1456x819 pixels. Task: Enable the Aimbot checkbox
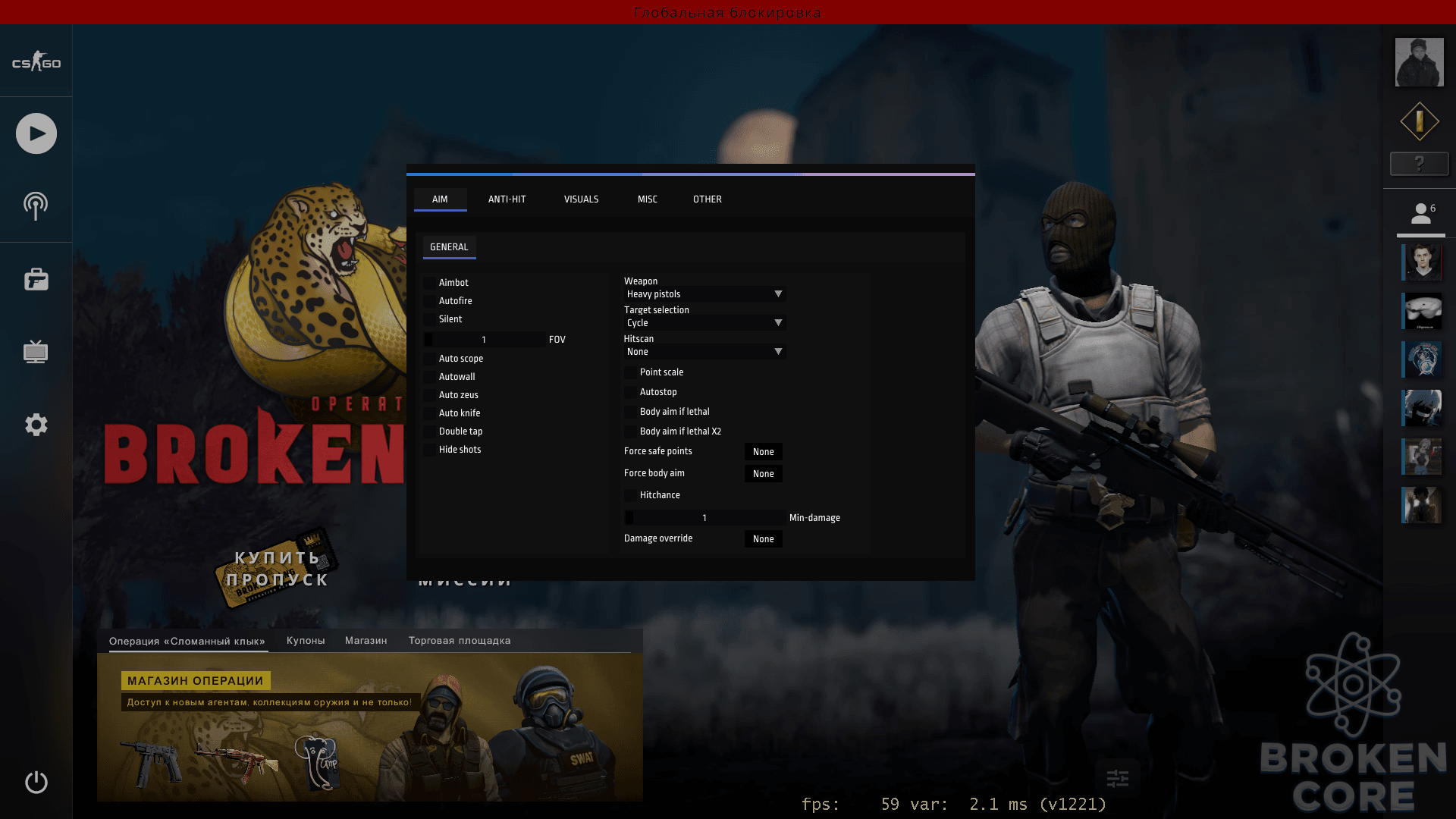click(430, 283)
